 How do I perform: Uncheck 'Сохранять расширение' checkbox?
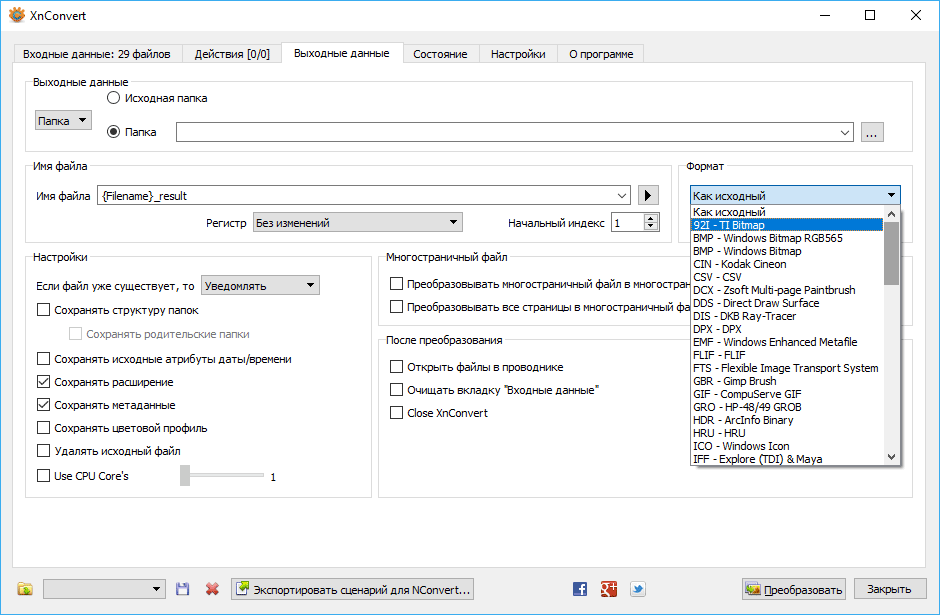click(43, 382)
